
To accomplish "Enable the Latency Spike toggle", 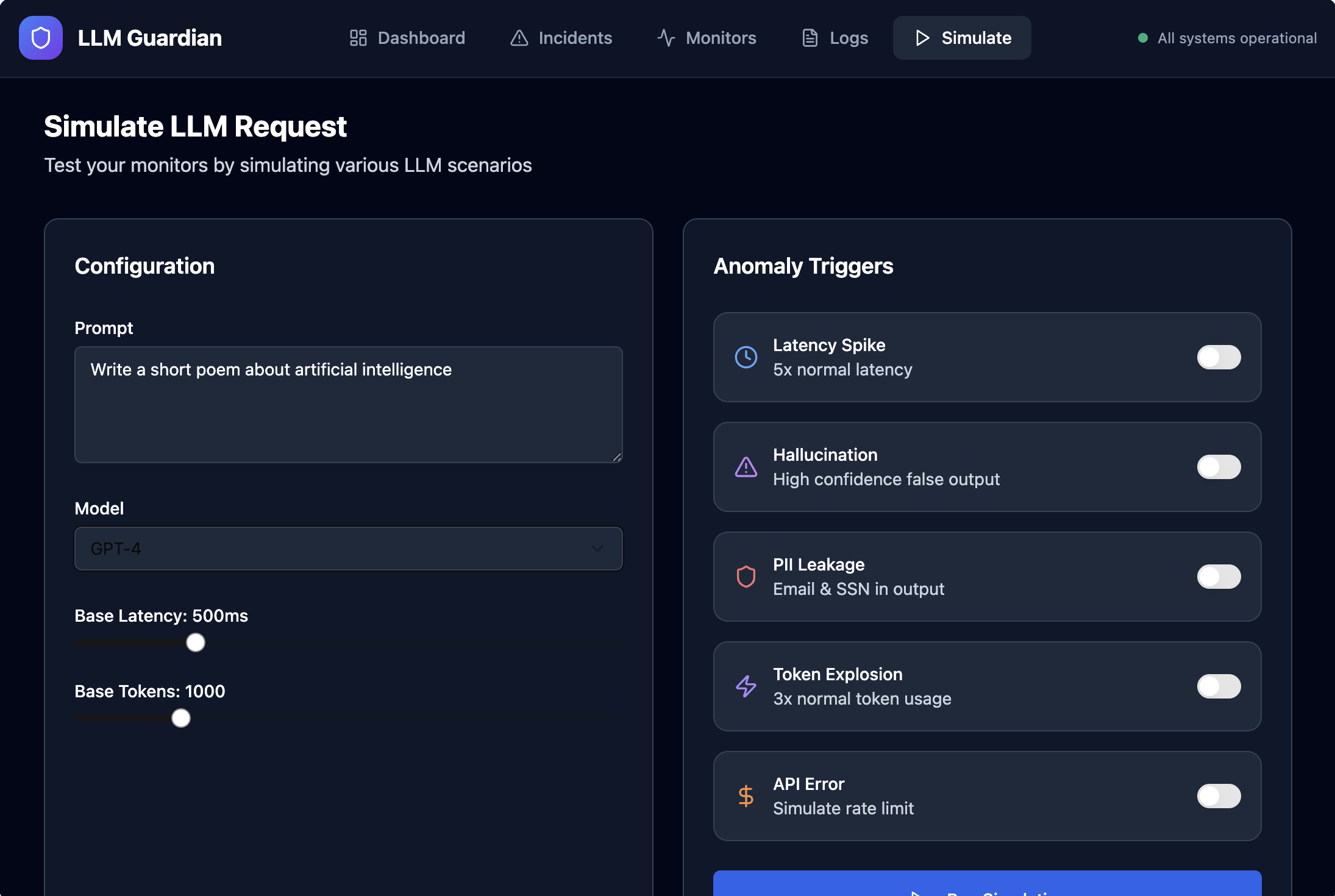I will (1219, 357).
